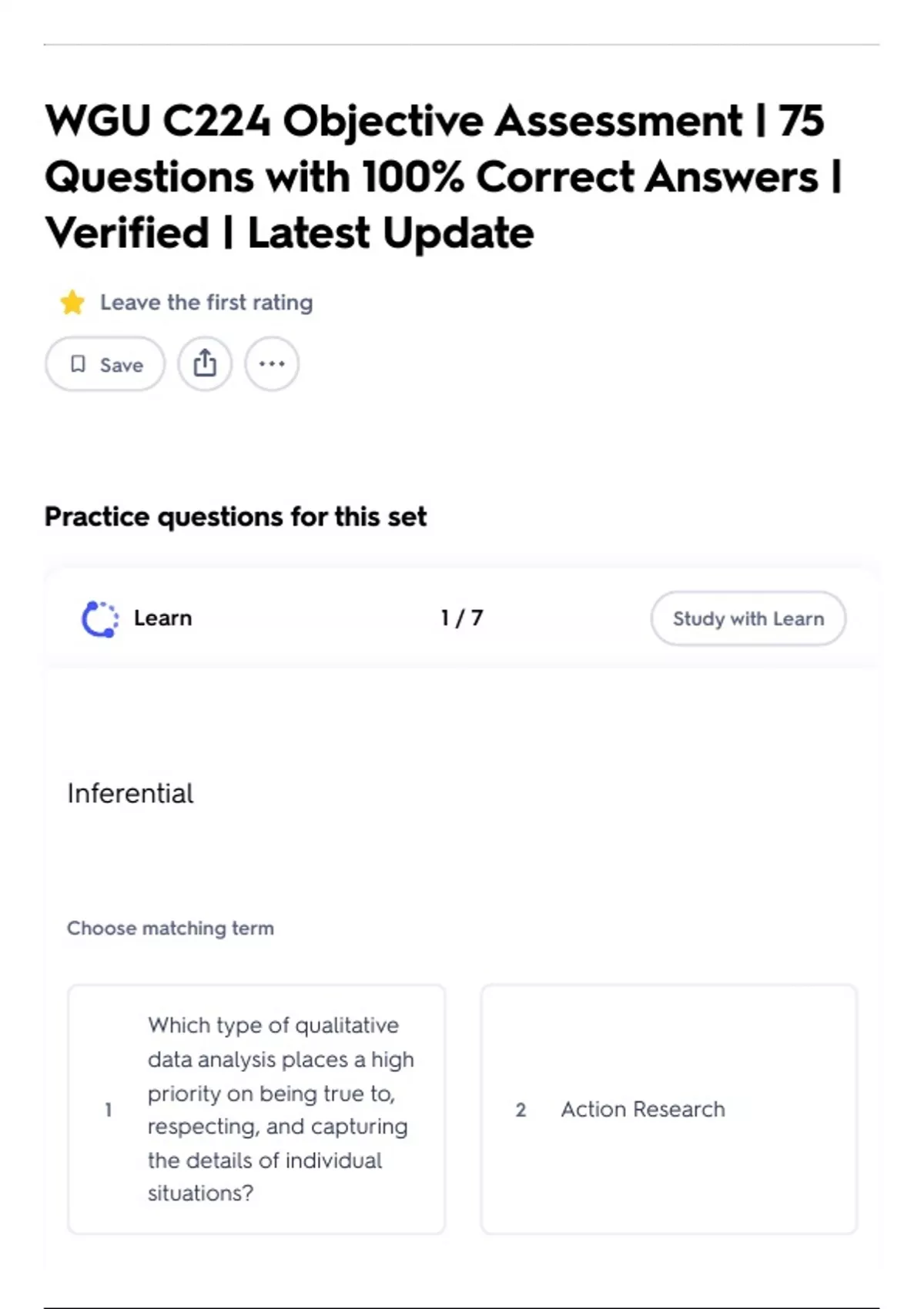Choose answer option 1 about qualitative data analysis
Viewport: 924px width, 1309px height.
[x=256, y=1109]
